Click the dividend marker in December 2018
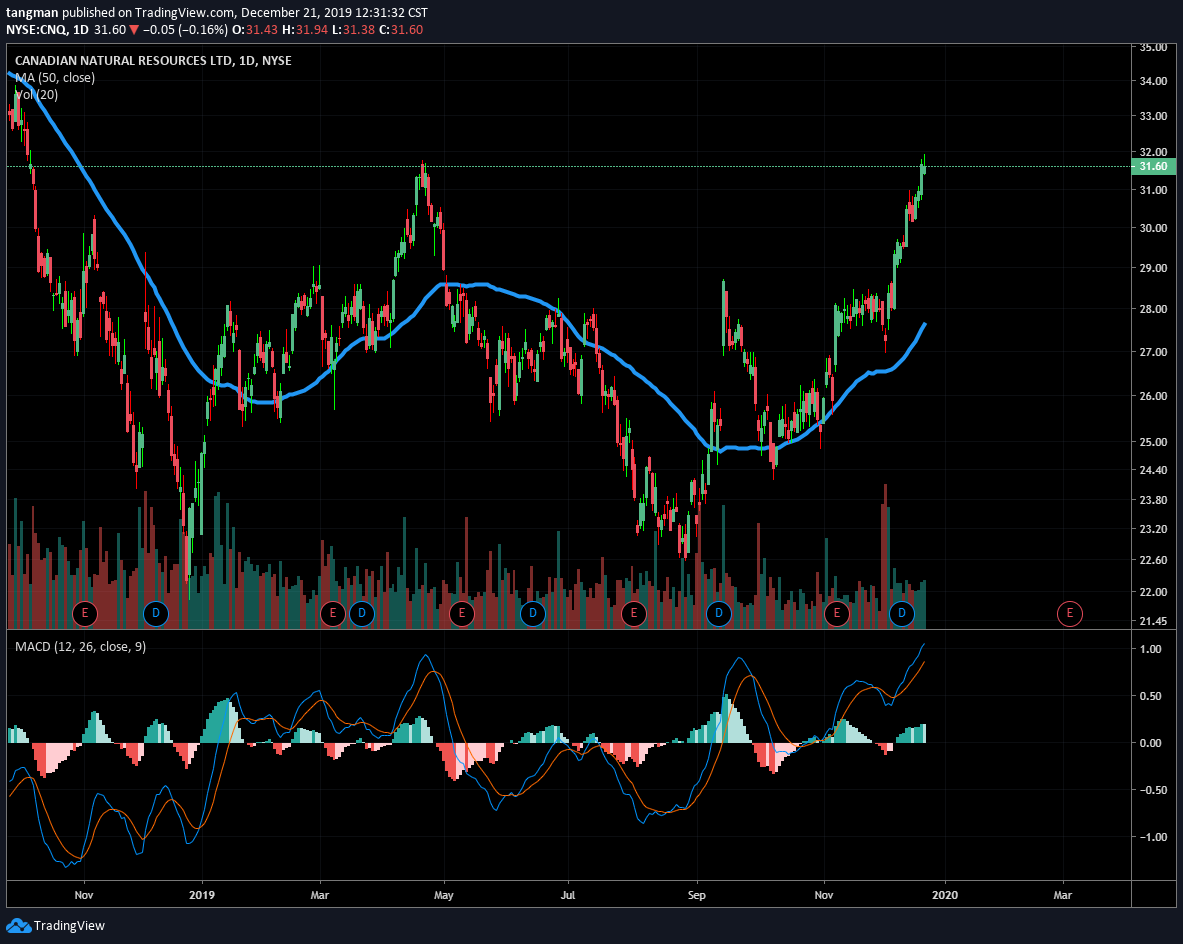Viewport: 1183px width, 944px height. pos(155,613)
